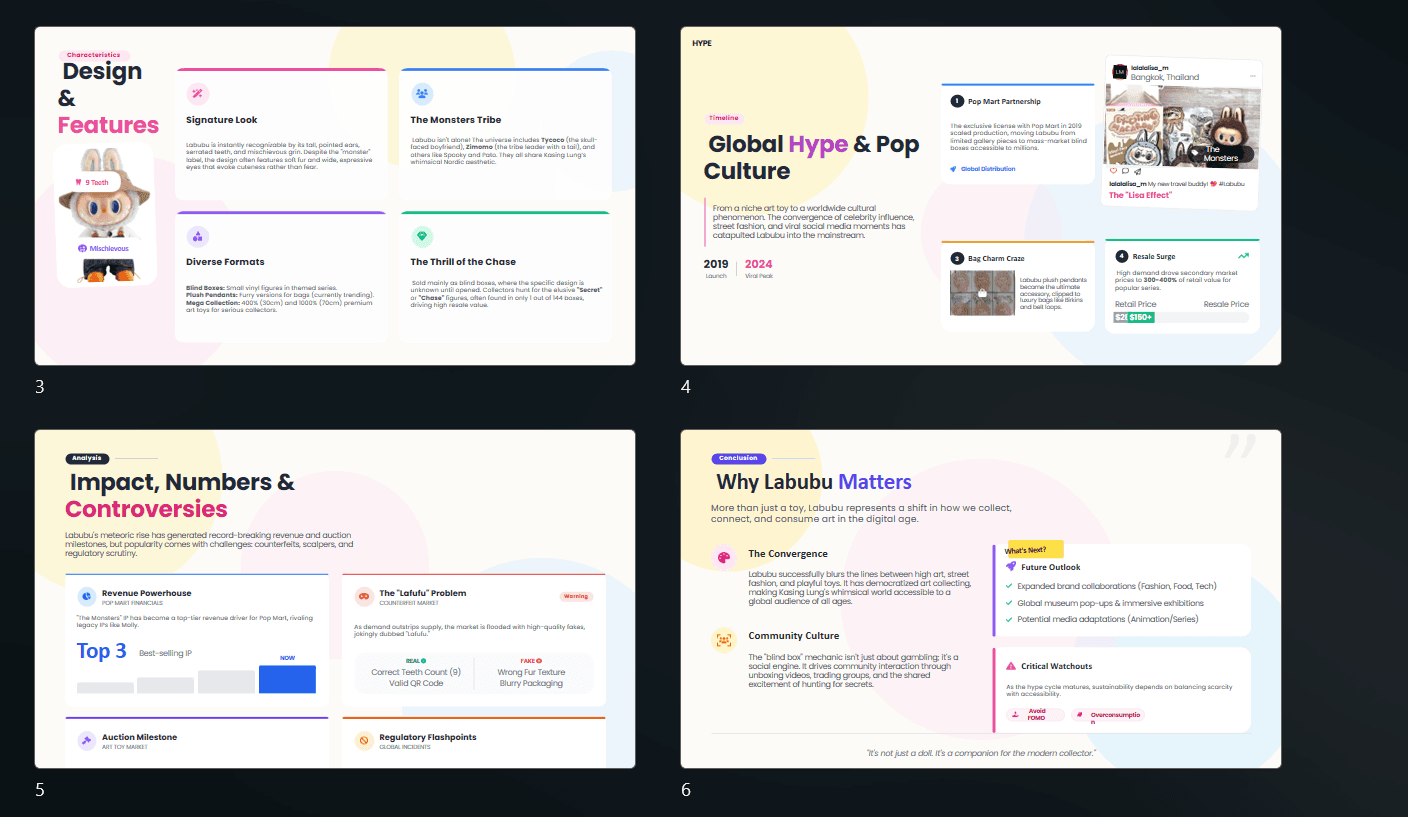Click the three-dot menu on the lalalalisa_m post
1408x817 pixels.
[x=1252, y=76]
